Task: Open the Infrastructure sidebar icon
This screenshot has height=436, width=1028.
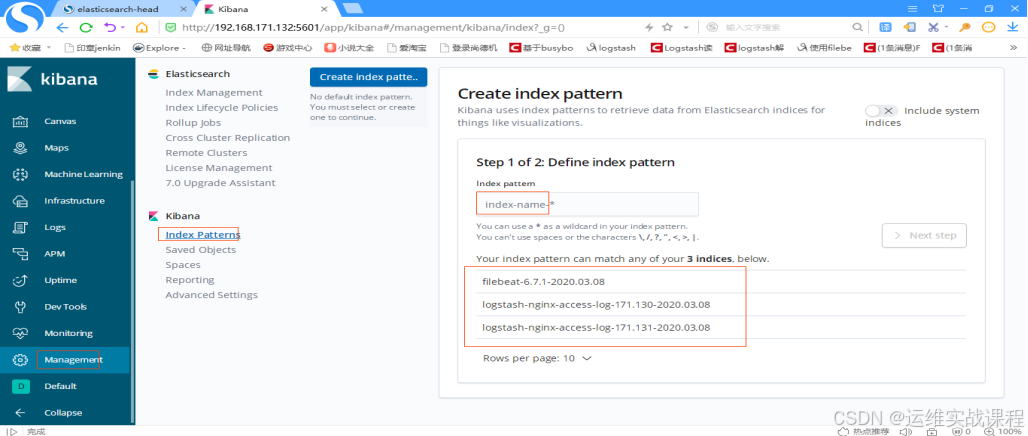Action: point(20,201)
